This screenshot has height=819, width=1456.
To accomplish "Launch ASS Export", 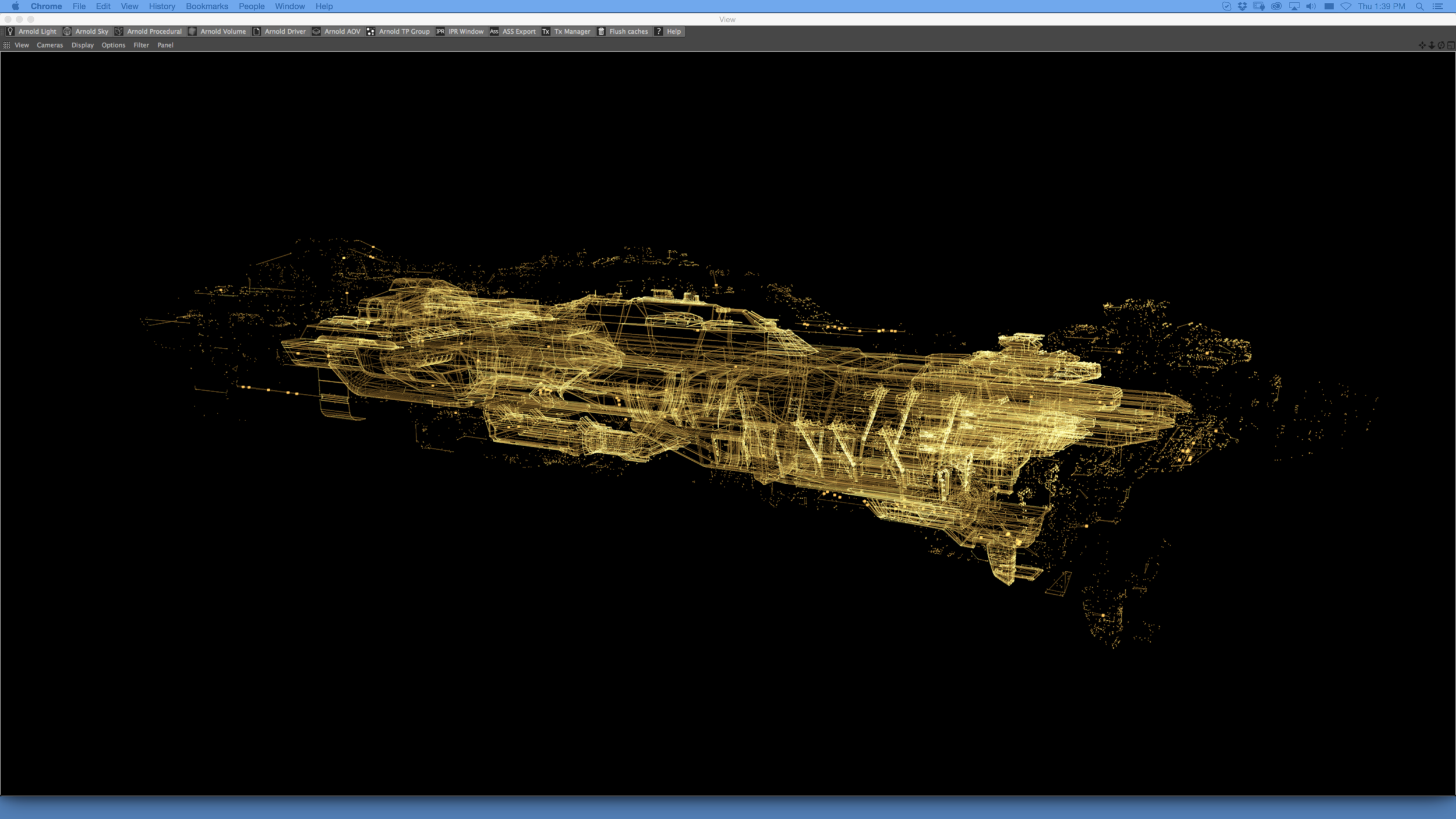I will 494,31.
